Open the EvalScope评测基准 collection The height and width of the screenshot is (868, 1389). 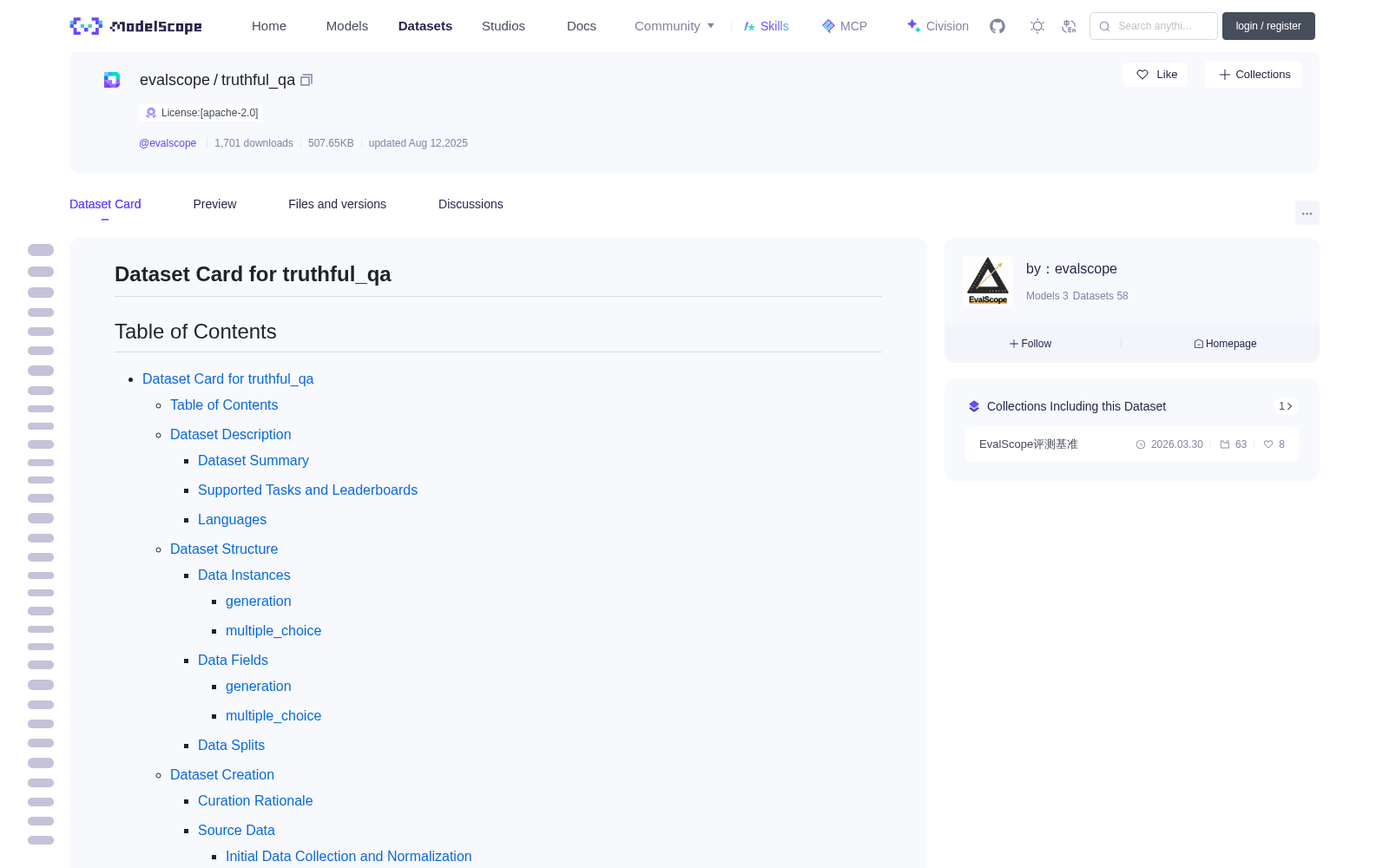click(x=1132, y=444)
